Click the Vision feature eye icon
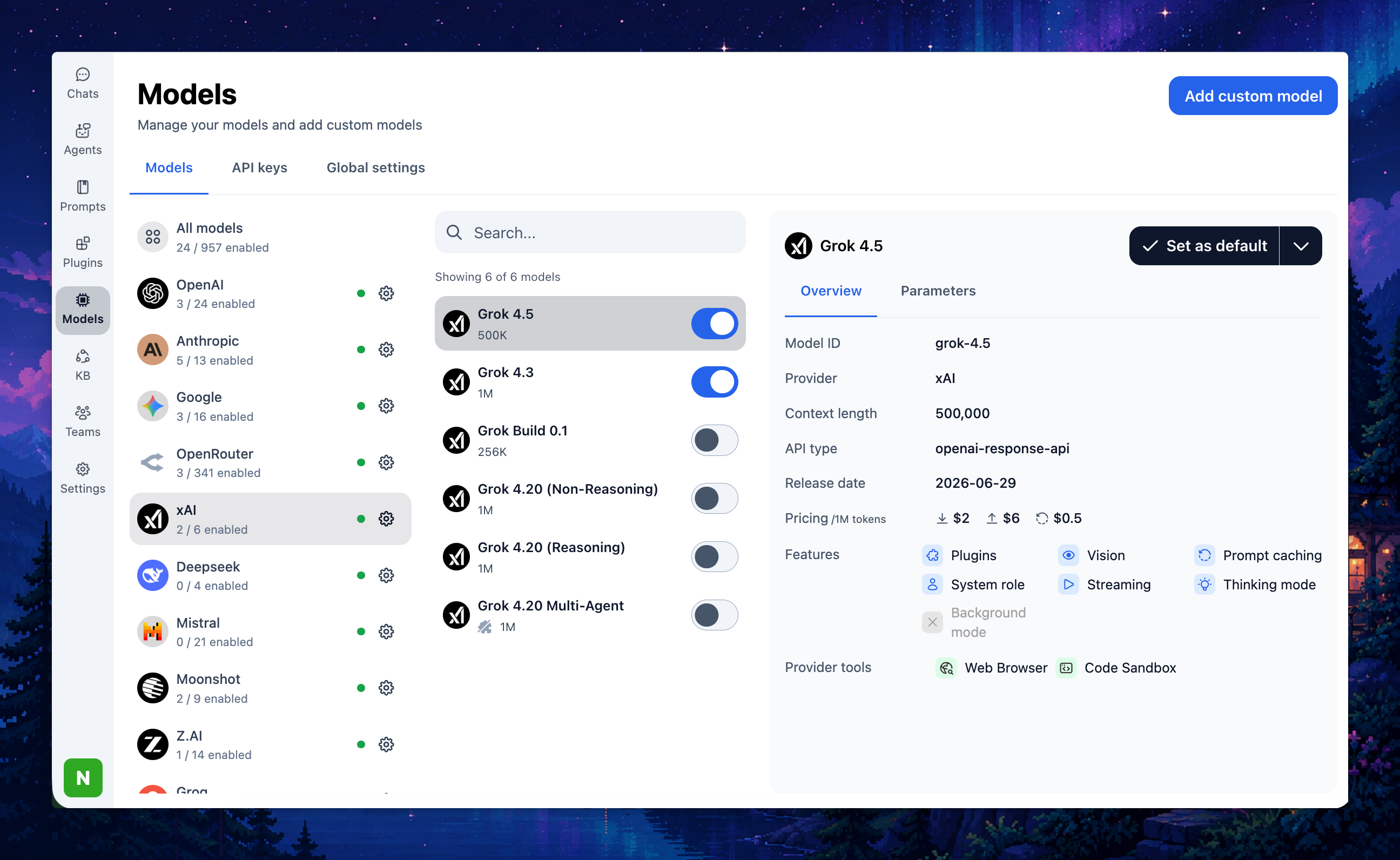This screenshot has width=1400, height=860. (1068, 555)
